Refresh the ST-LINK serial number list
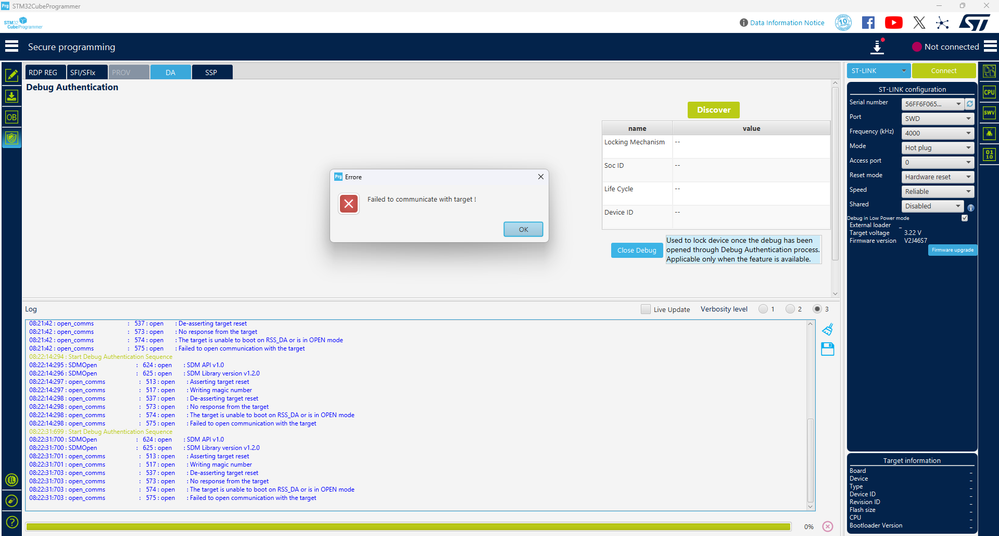Screen dimensions: 999x536 (970, 104)
